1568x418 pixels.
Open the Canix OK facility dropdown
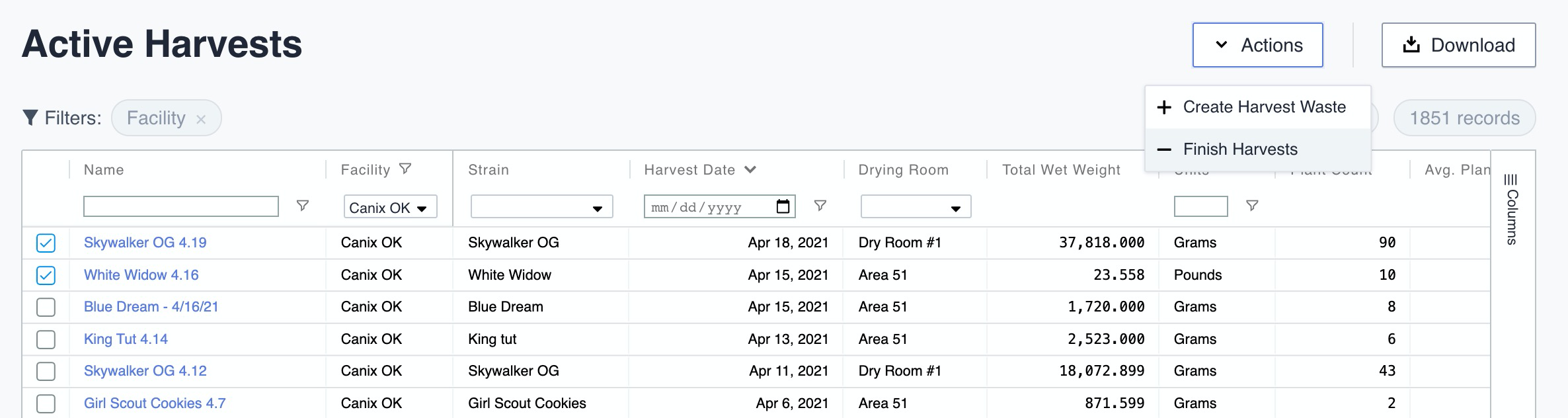[x=390, y=207]
